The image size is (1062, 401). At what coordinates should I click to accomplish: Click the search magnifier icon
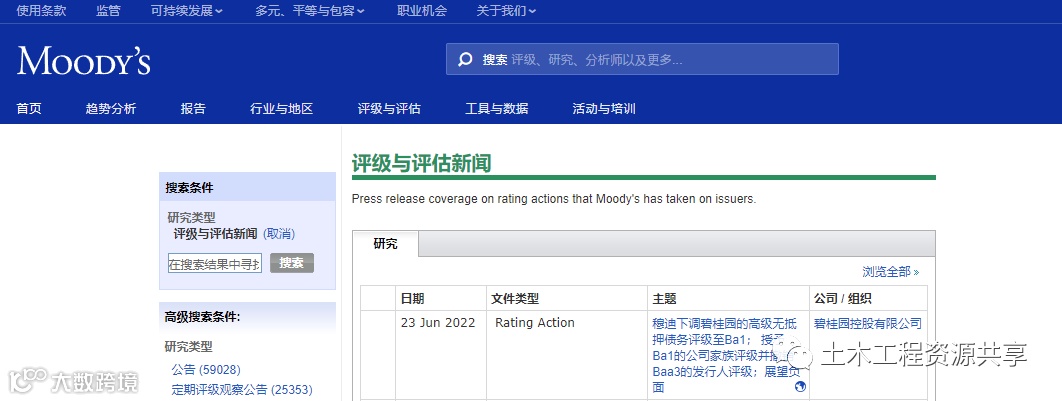coord(465,60)
